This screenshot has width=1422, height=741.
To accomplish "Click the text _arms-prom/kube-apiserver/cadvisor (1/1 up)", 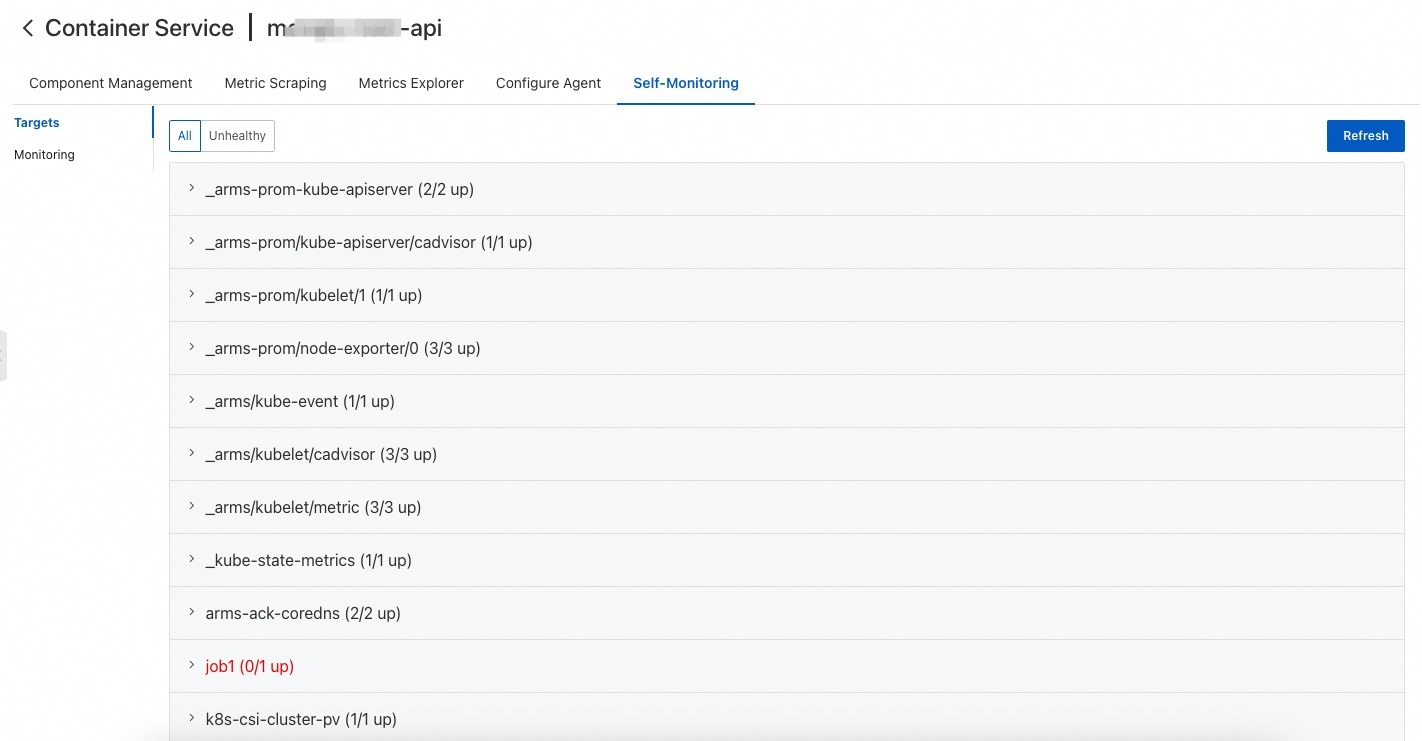I will [x=368, y=242].
